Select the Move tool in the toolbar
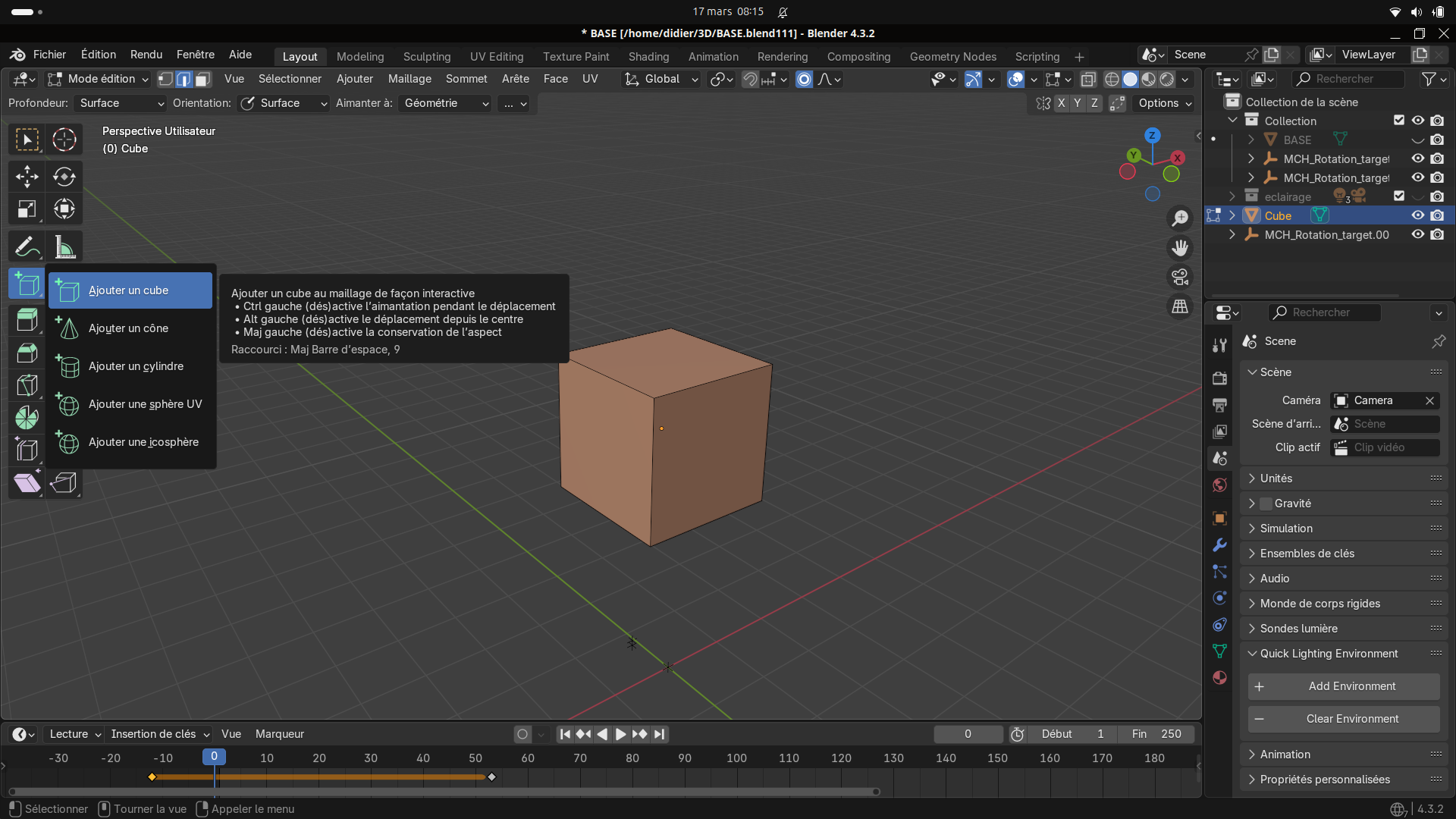This screenshot has height=819, width=1456. 27,177
